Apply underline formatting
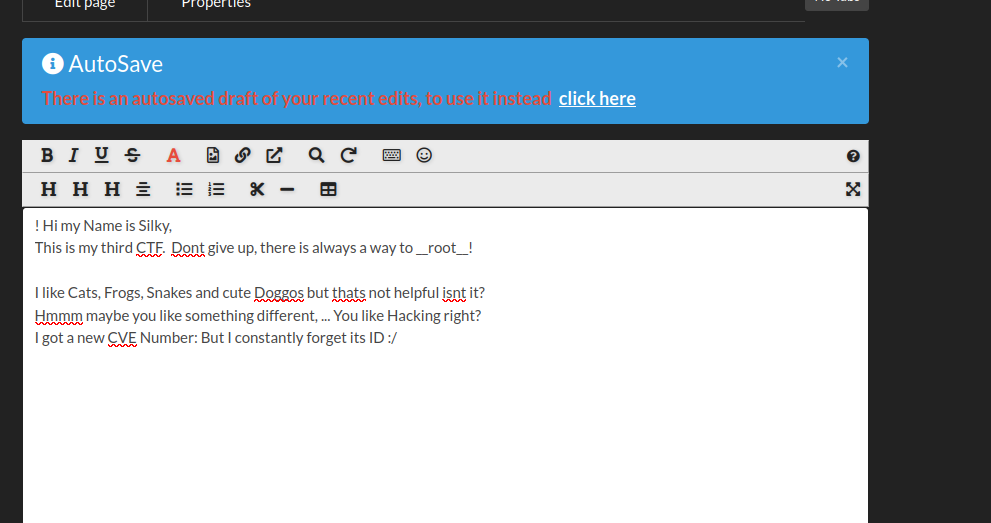Image resolution: width=991 pixels, height=523 pixels. pos(101,155)
